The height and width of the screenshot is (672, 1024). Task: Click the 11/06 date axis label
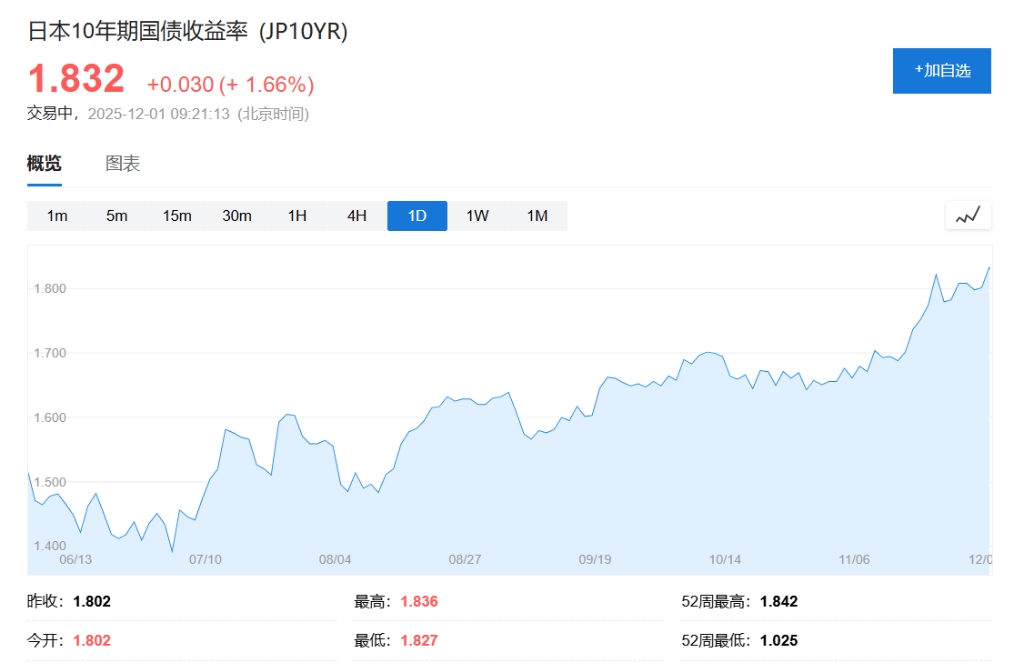pos(855,559)
